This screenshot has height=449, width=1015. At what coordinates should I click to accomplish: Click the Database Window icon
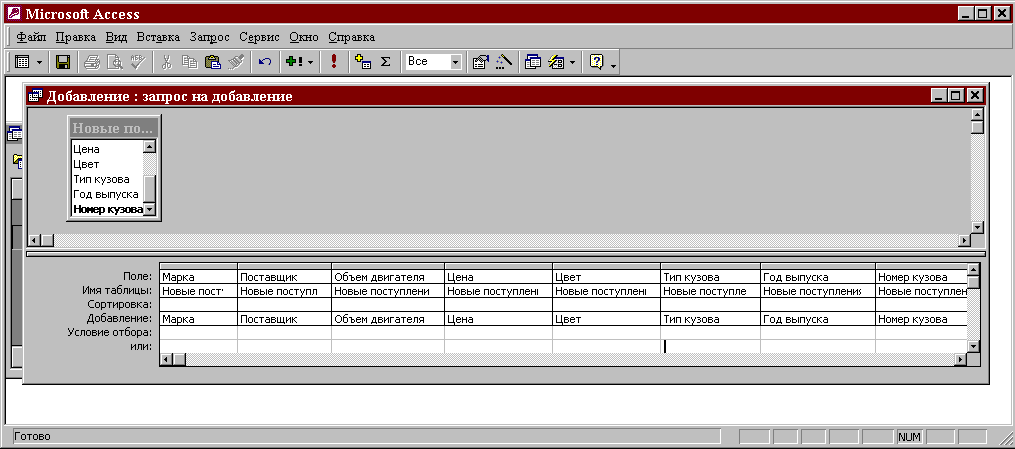[x=533, y=62]
